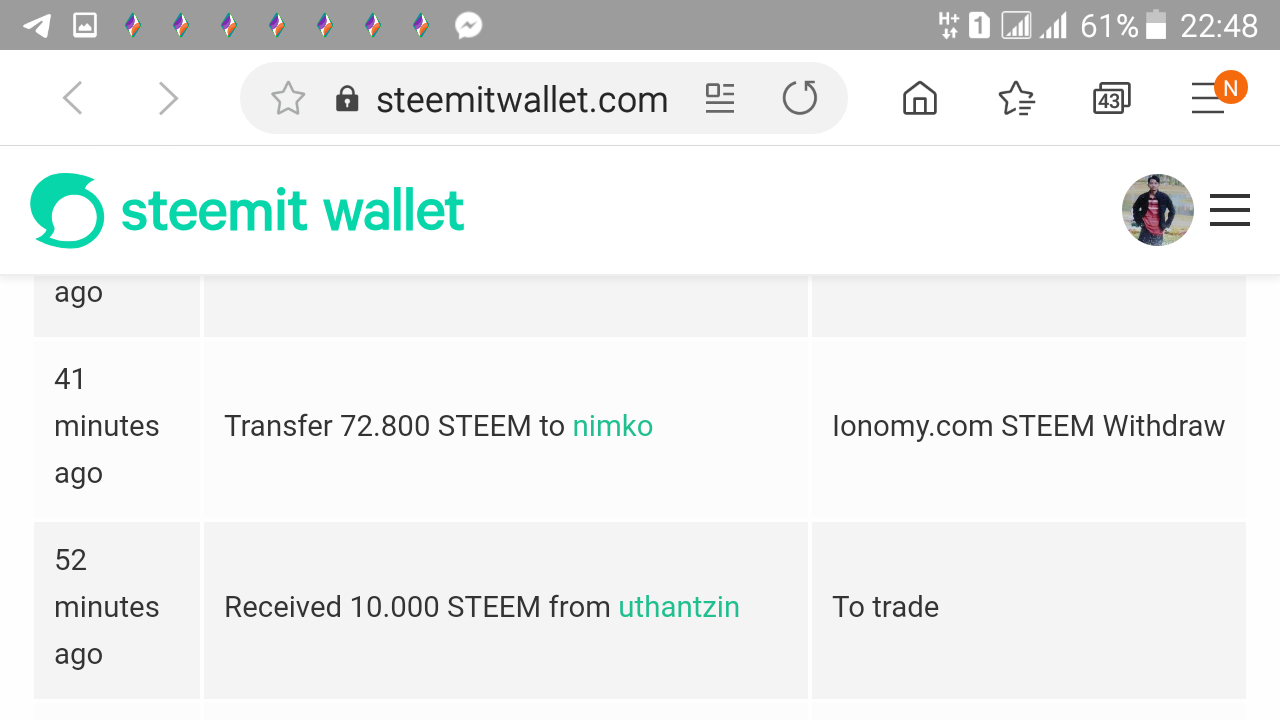Select the Ionomy.com STEEM Withdraw memo

click(1028, 426)
